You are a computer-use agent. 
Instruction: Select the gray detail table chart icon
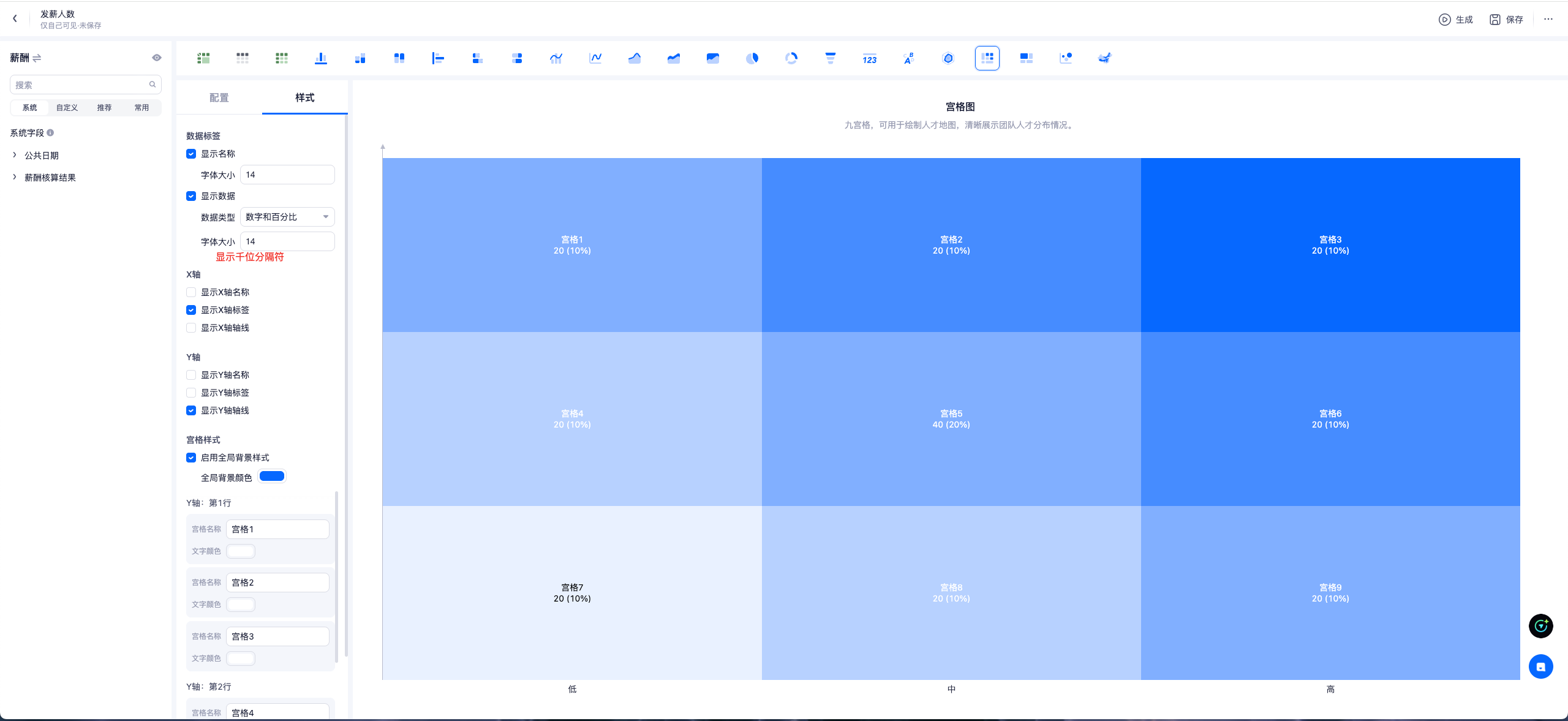click(x=243, y=58)
